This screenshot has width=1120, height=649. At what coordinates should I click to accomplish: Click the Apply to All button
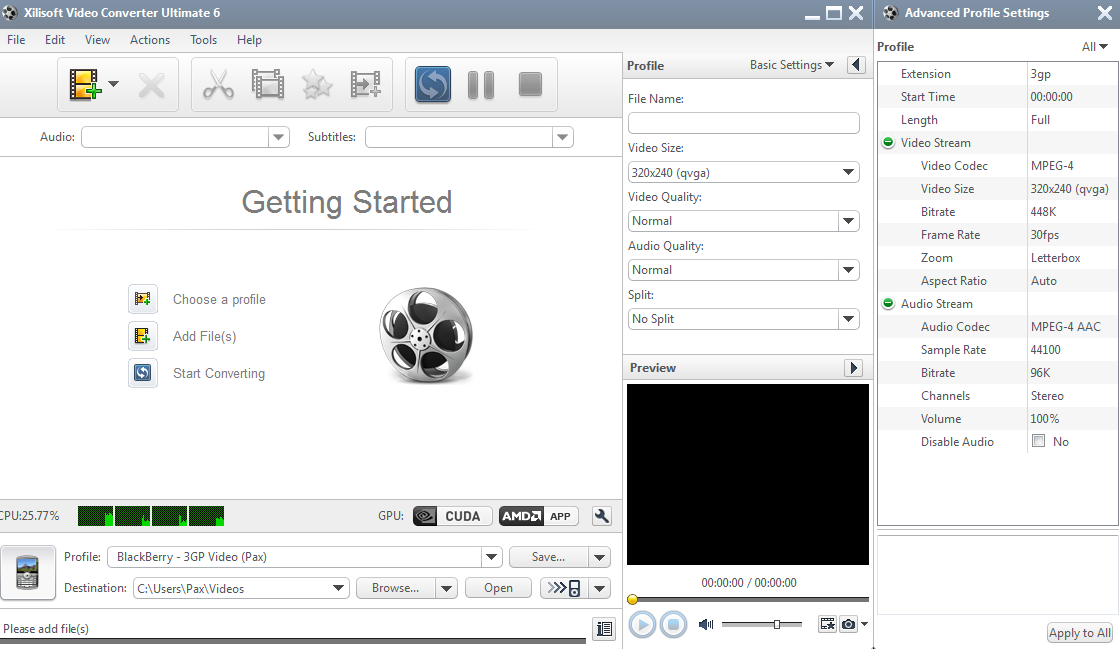pyautogui.click(x=1079, y=633)
